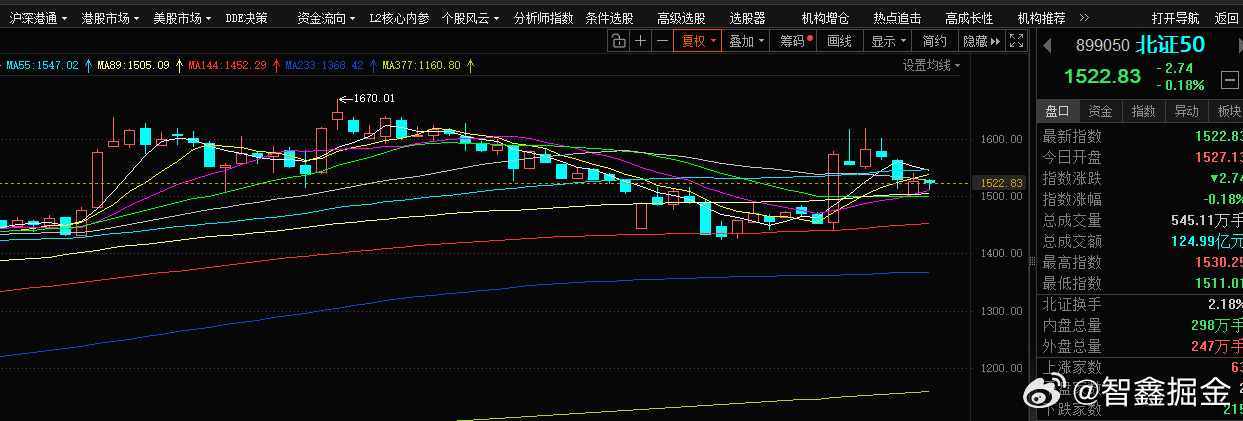The height and width of the screenshot is (421, 1243).
Task: Open 热点追击 menu item
Action: pos(897,18)
